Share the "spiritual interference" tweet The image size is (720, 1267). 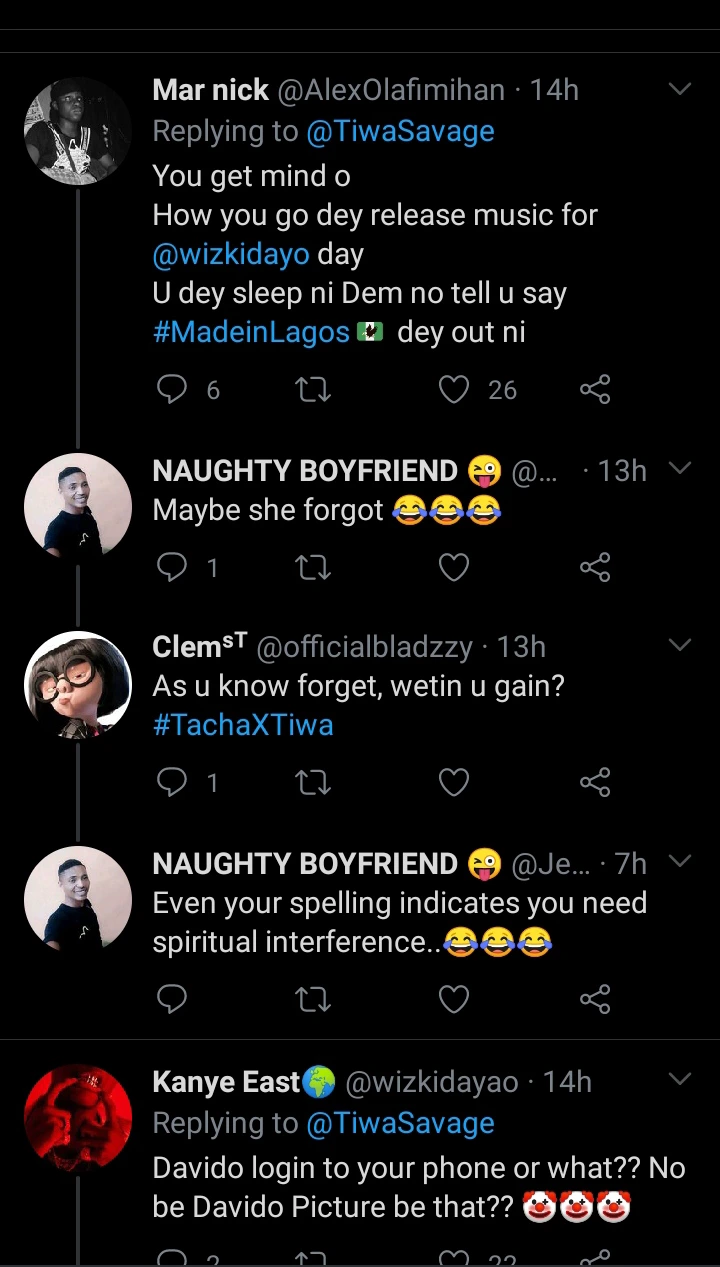pyautogui.click(x=595, y=998)
